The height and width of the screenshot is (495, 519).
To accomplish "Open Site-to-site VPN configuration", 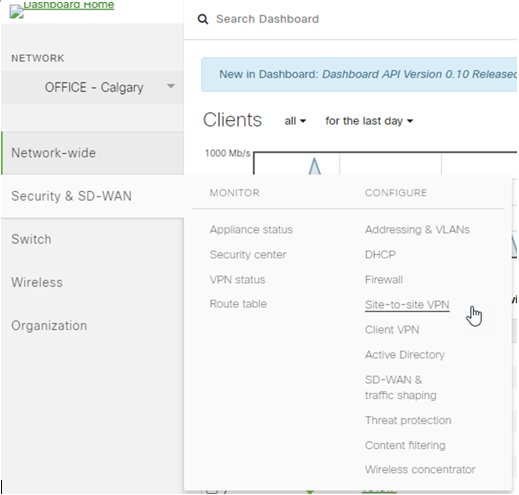I will [x=407, y=305].
